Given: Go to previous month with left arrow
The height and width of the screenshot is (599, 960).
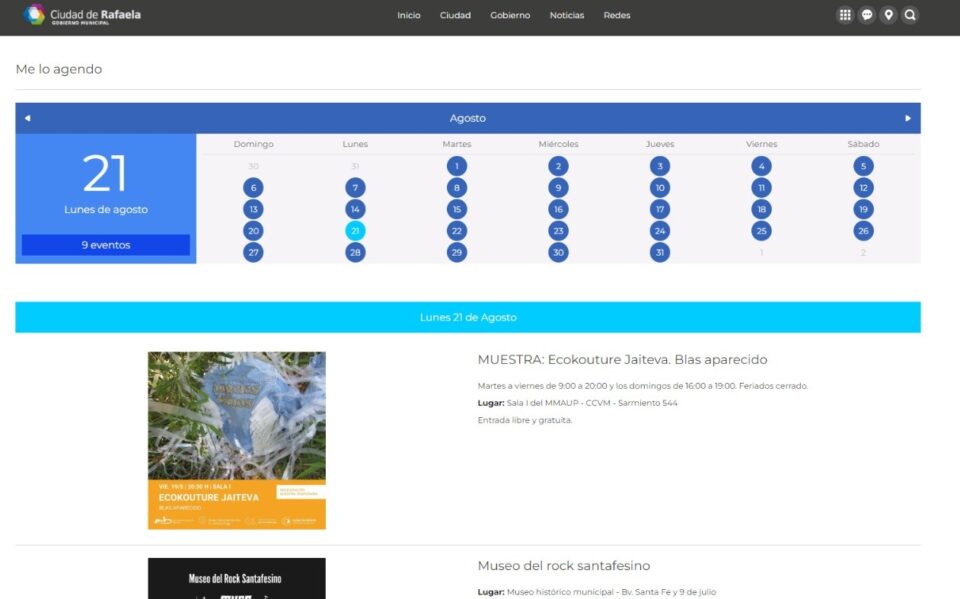Looking at the screenshot, I should tap(27, 118).
